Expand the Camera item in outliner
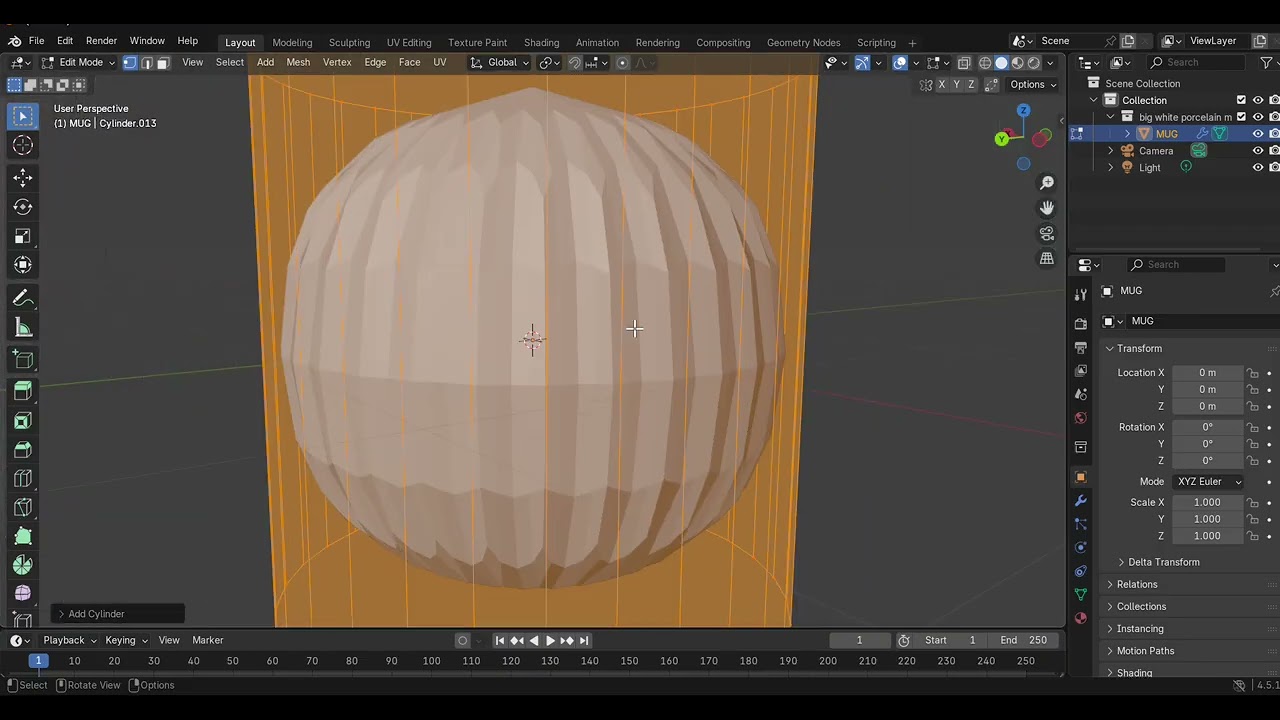Screen dimensions: 1280x720 click(1111, 150)
